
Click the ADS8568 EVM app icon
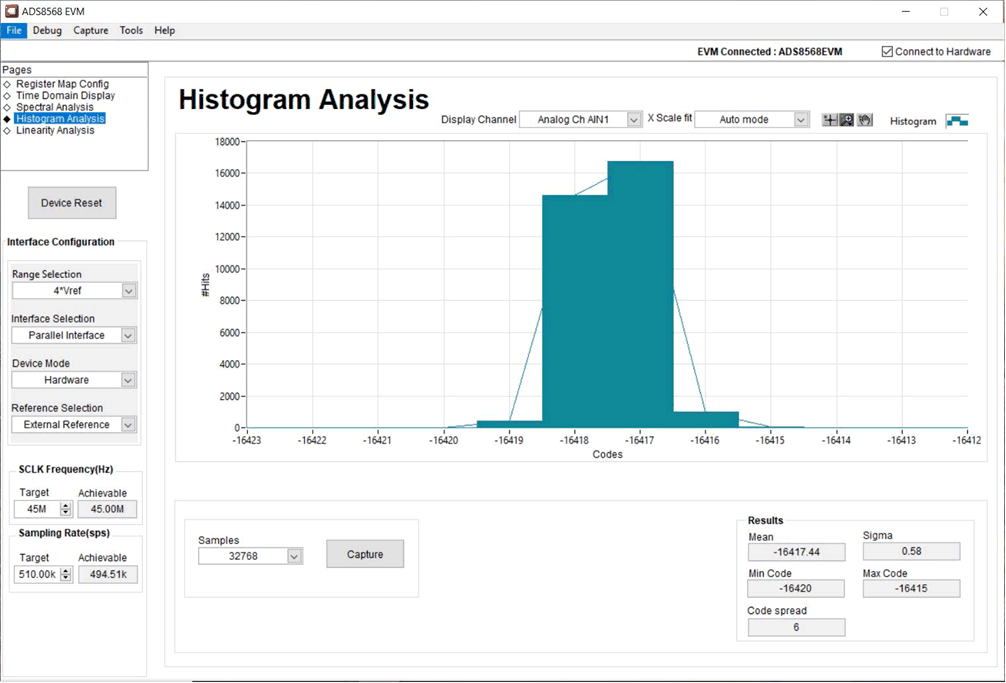point(11,11)
